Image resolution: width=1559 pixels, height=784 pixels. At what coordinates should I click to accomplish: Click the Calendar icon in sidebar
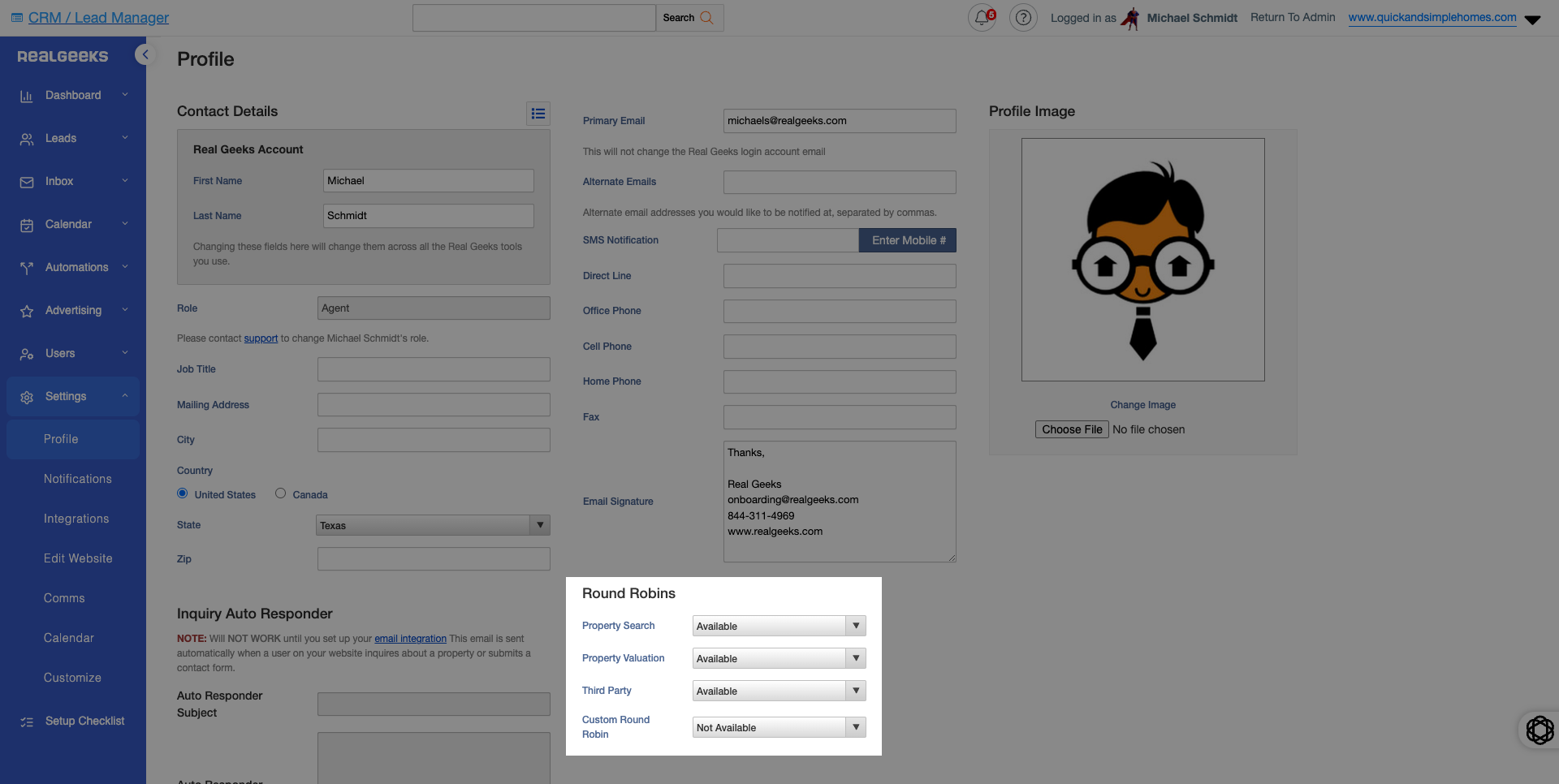pos(27,225)
